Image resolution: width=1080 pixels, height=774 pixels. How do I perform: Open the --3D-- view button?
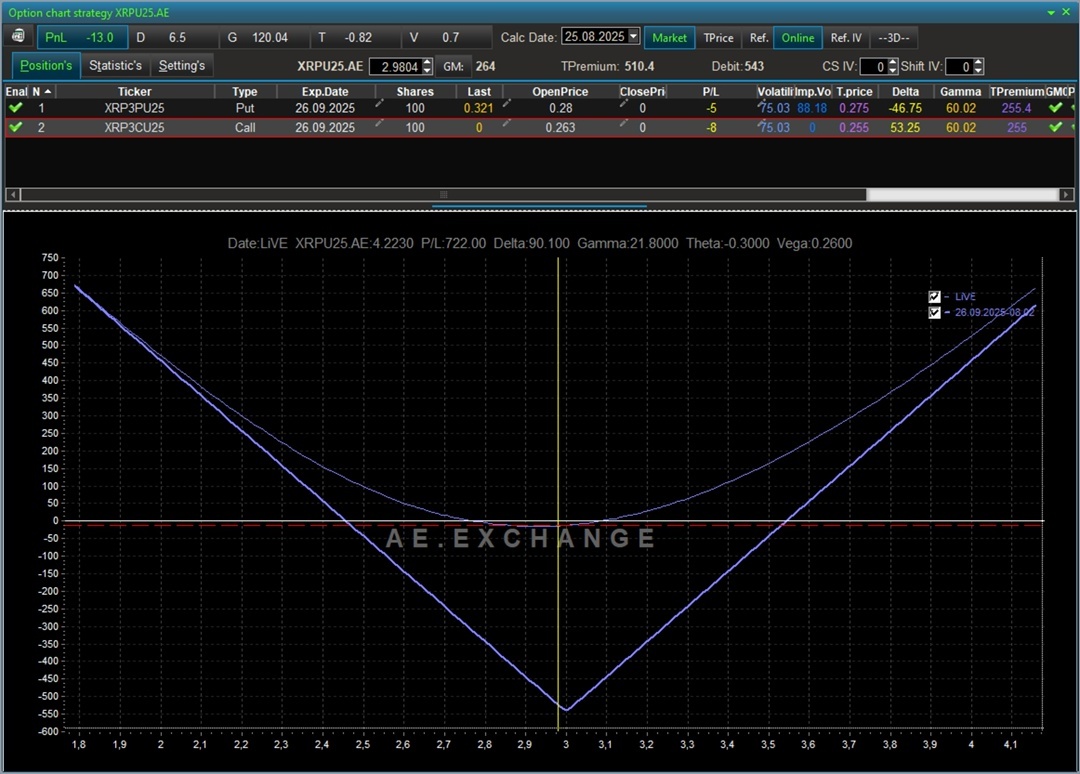pos(894,38)
